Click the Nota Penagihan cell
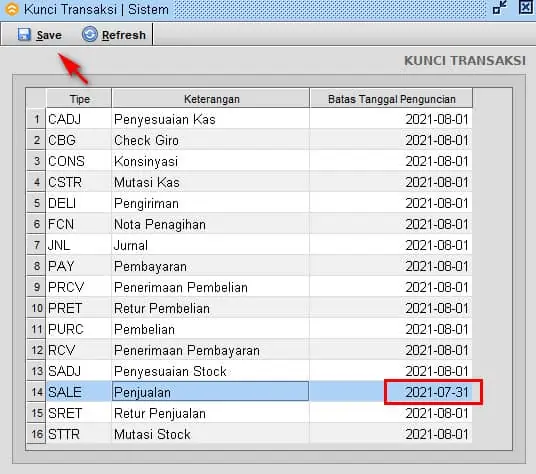Image resolution: width=536 pixels, height=474 pixels. coord(211,224)
